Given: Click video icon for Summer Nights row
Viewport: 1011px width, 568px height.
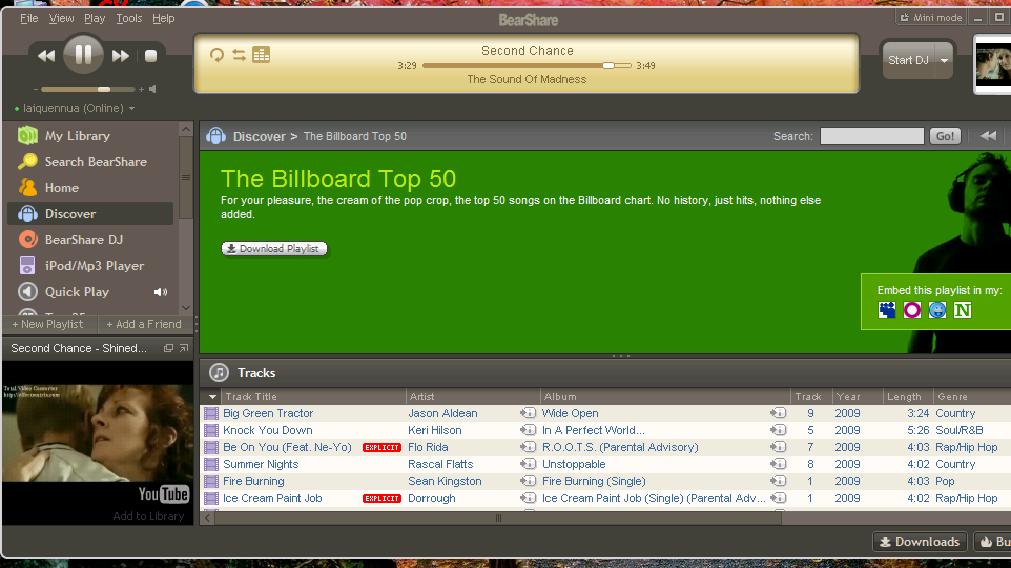Looking at the screenshot, I should click(x=211, y=464).
